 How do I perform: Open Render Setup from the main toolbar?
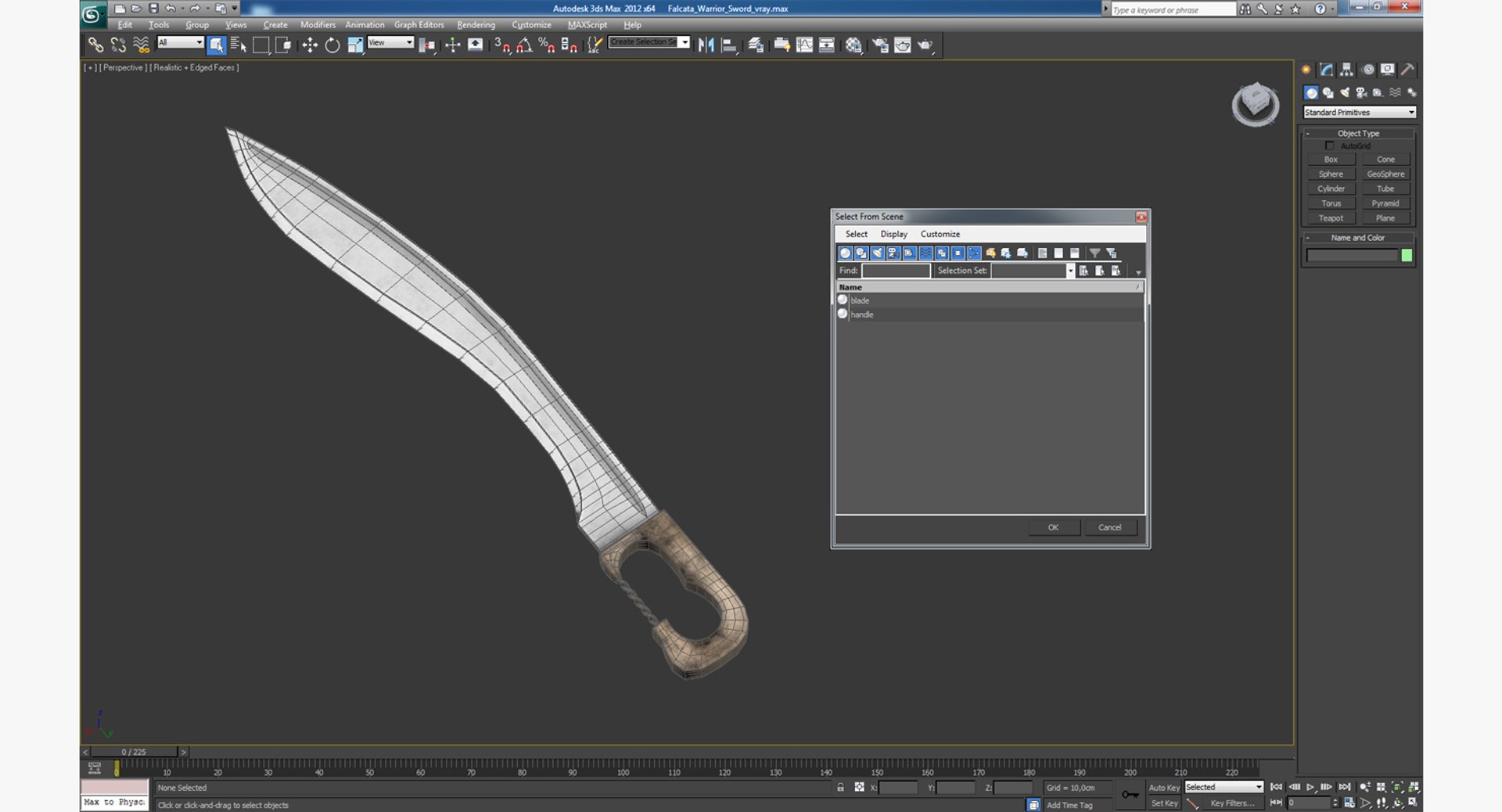(x=880, y=45)
